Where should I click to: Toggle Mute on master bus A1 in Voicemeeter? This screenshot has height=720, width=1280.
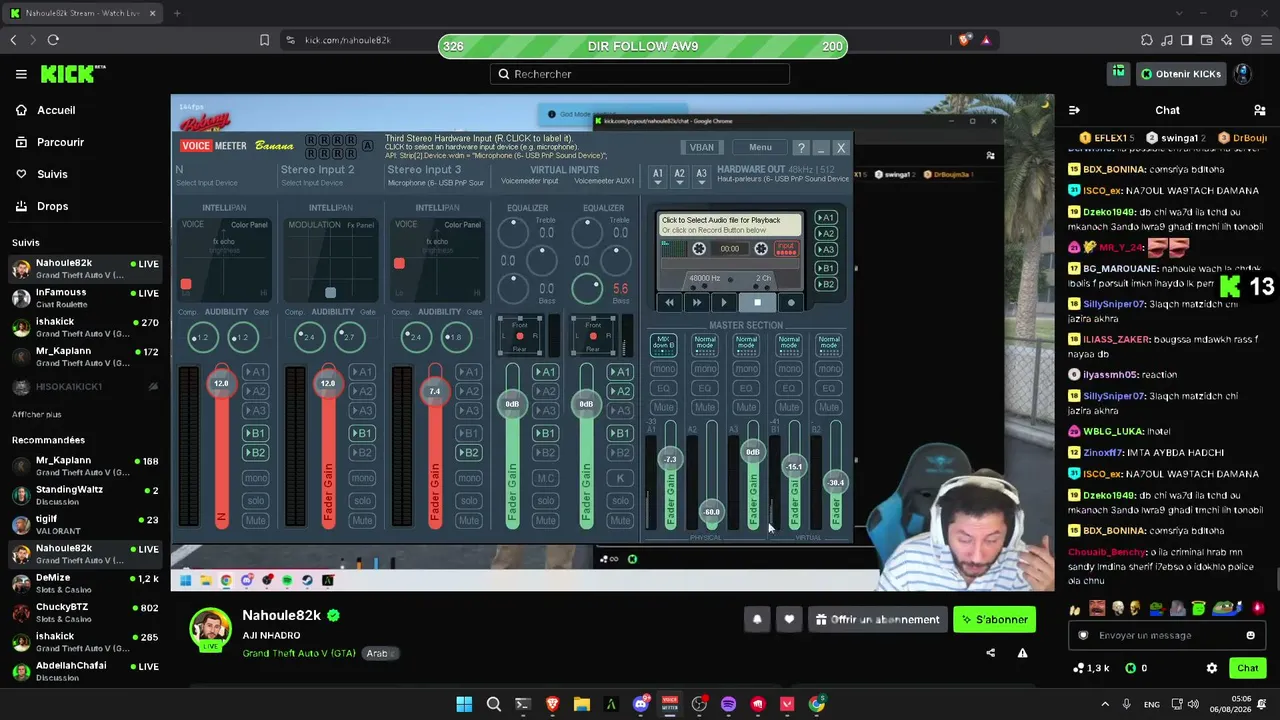point(663,407)
